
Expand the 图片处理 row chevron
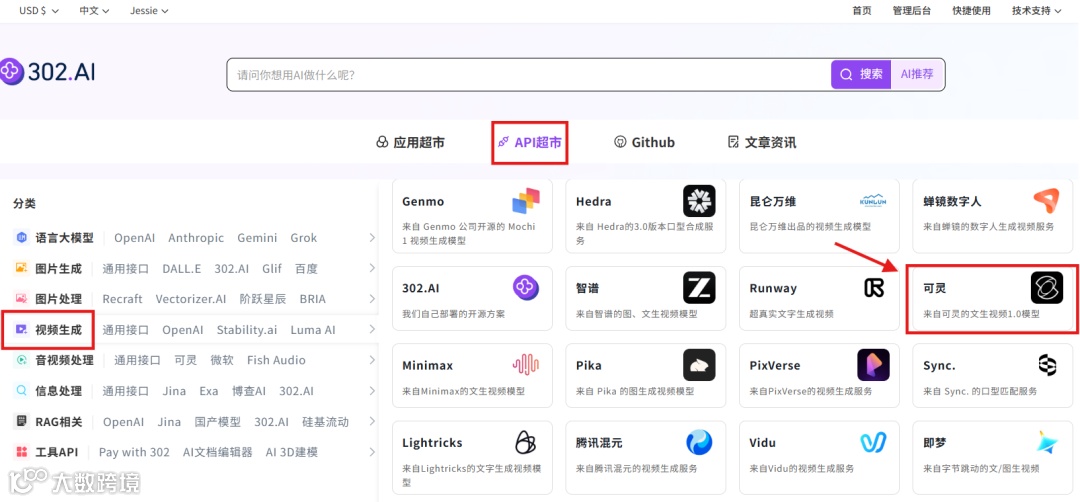pyautogui.click(x=372, y=299)
